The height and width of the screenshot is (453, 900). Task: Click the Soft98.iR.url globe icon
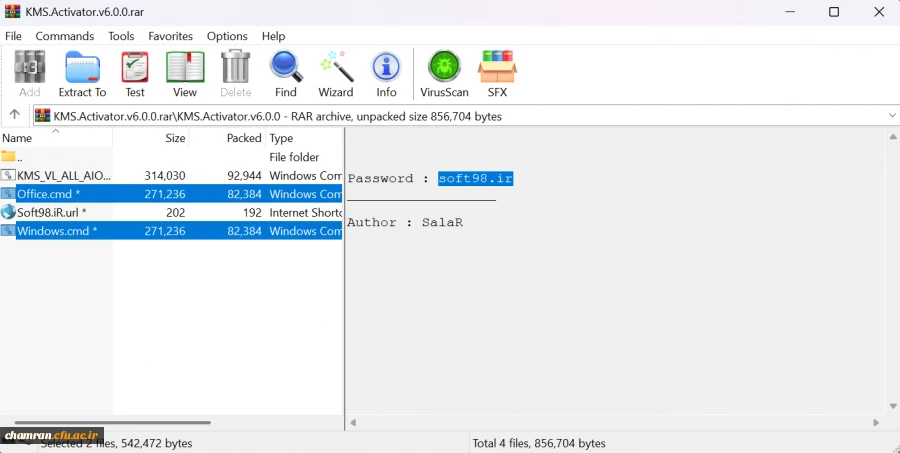pos(8,212)
